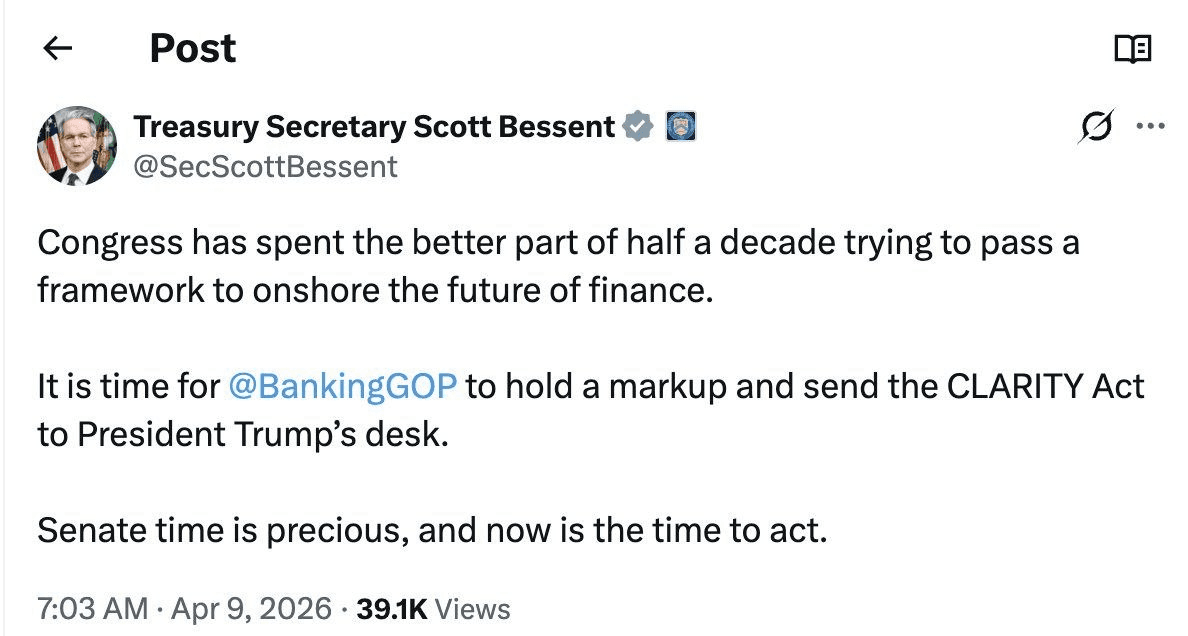This screenshot has width=1188, height=636.
Task: Click the @SecScottBessent handle
Action: click(265, 165)
